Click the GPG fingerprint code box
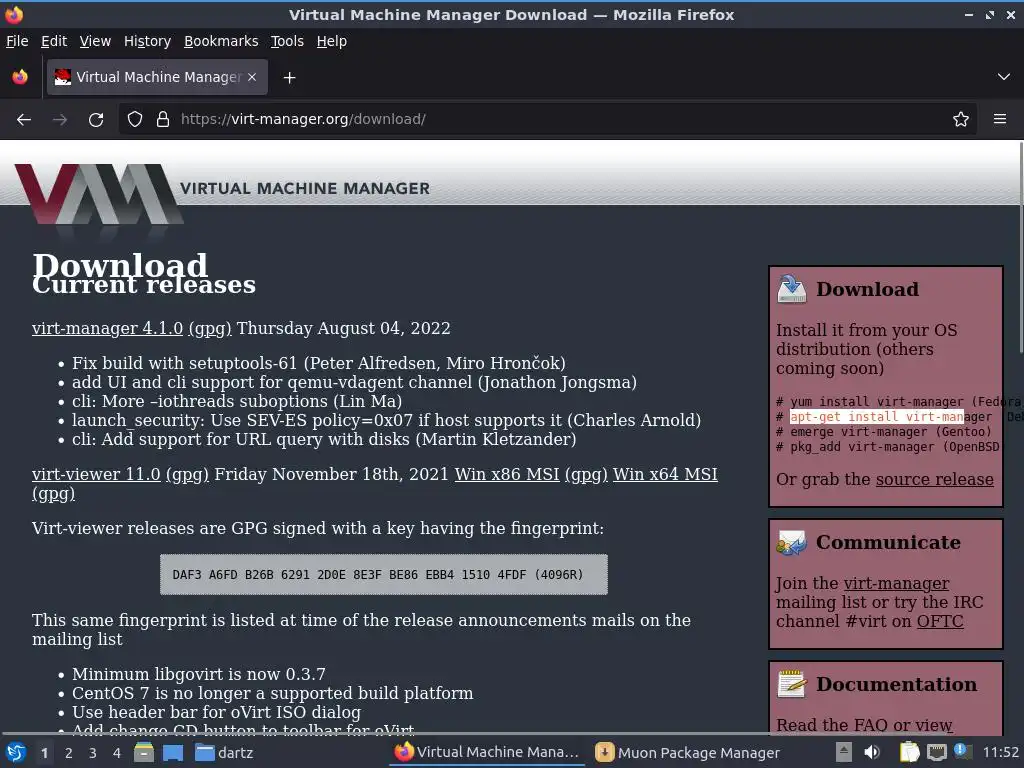The image size is (1024, 768). coord(384,575)
